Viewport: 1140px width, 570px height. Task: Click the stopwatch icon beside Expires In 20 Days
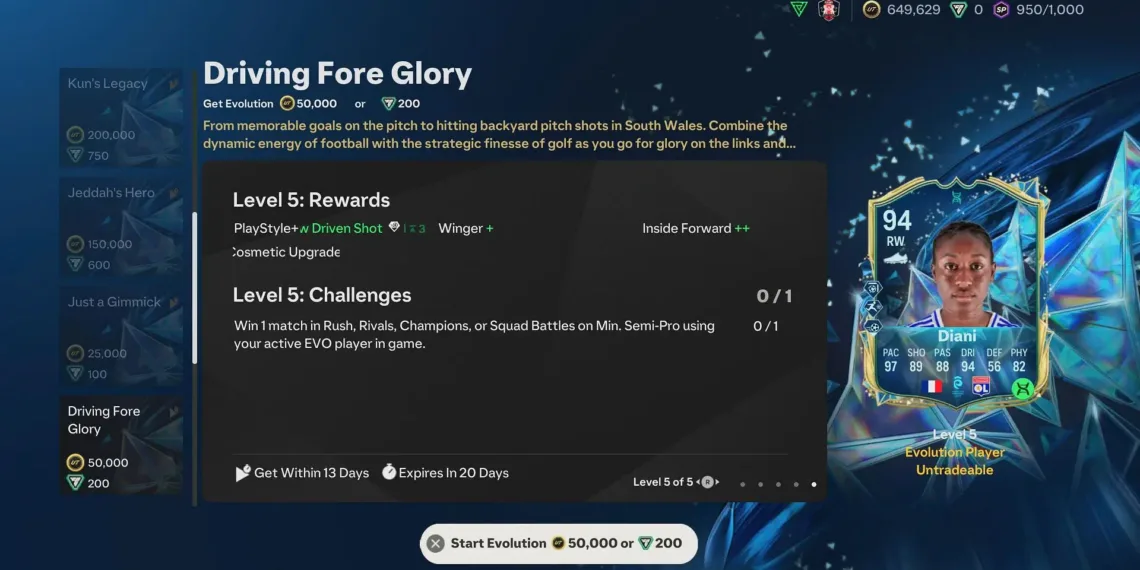tap(389, 473)
